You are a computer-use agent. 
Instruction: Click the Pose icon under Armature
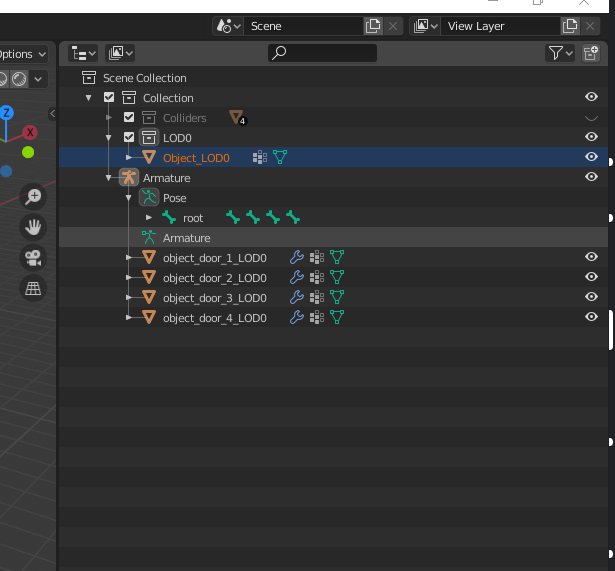pyautogui.click(x=149, y=198)
